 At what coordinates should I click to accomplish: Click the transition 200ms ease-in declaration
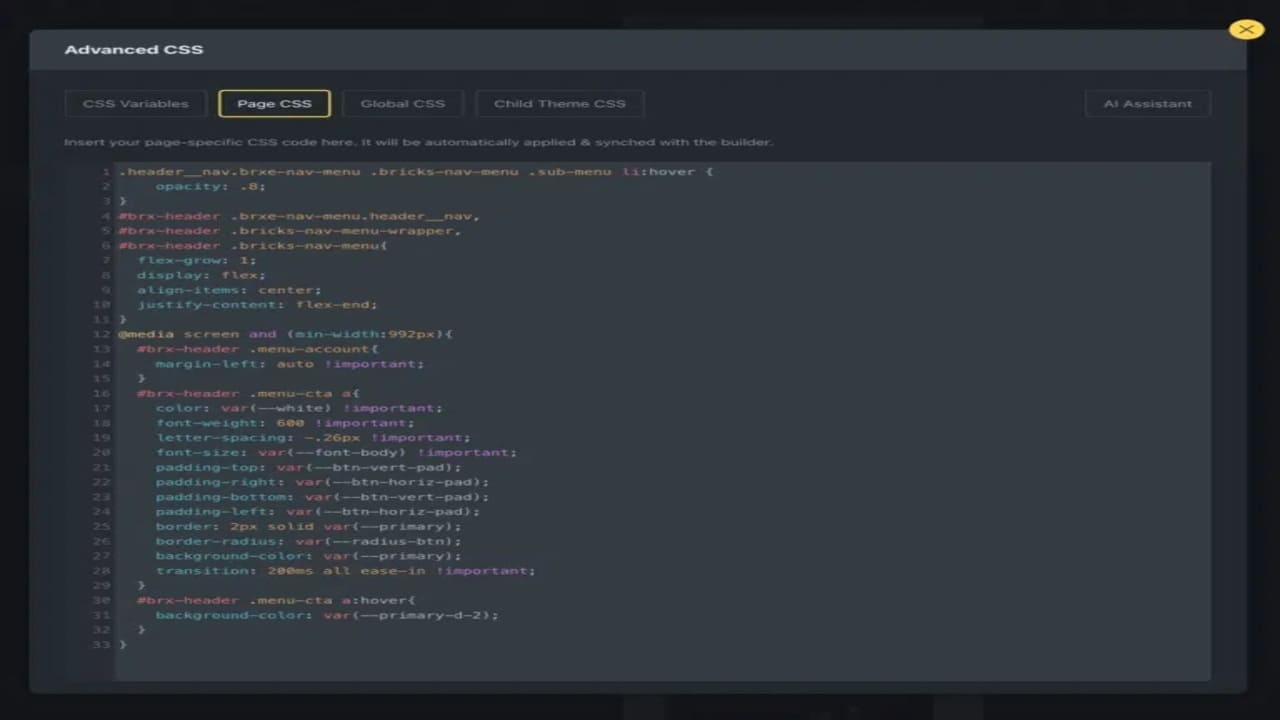click(x=345, y=571)
